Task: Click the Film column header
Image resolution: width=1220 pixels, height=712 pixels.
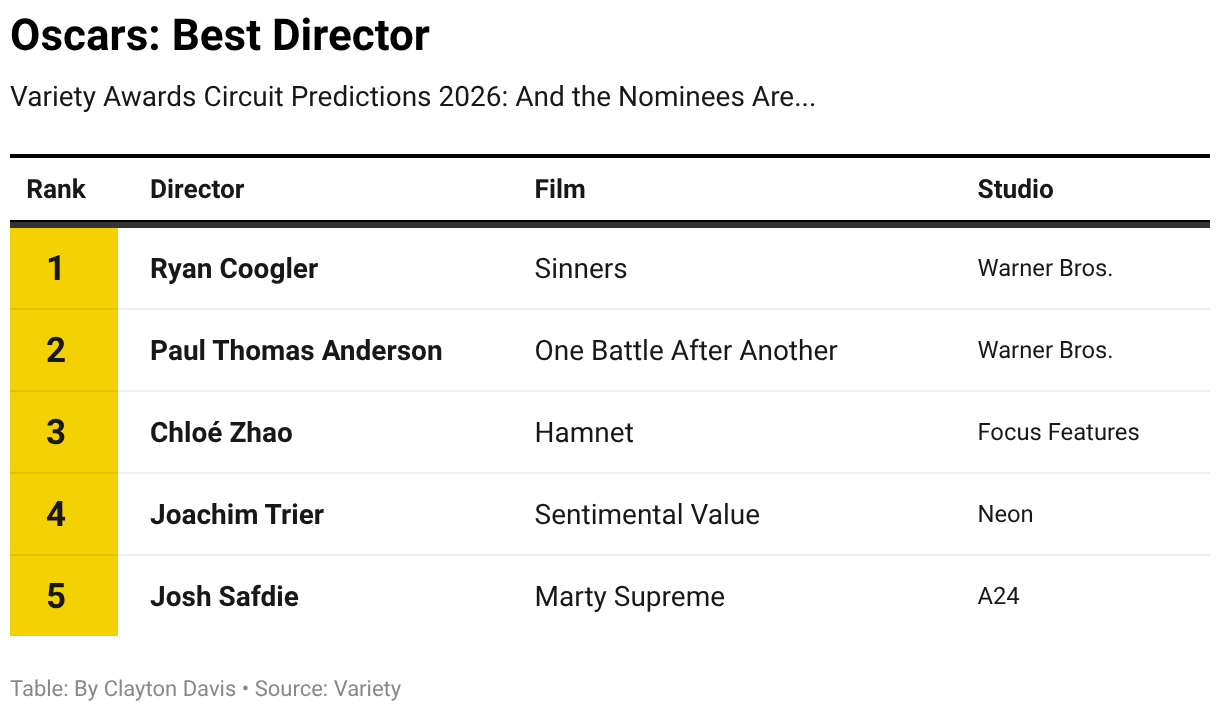Action: [x=560, y=189]
